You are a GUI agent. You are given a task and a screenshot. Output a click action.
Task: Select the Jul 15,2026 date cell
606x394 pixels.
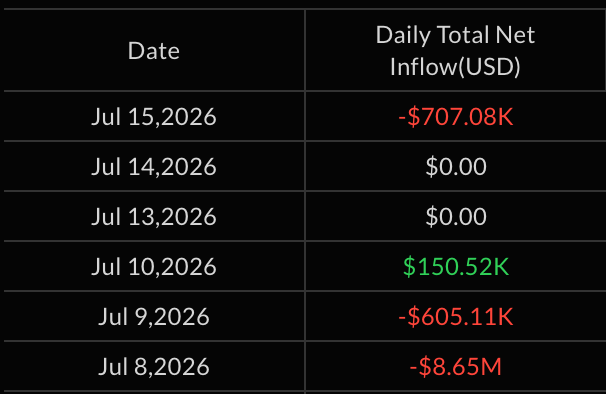154,116
